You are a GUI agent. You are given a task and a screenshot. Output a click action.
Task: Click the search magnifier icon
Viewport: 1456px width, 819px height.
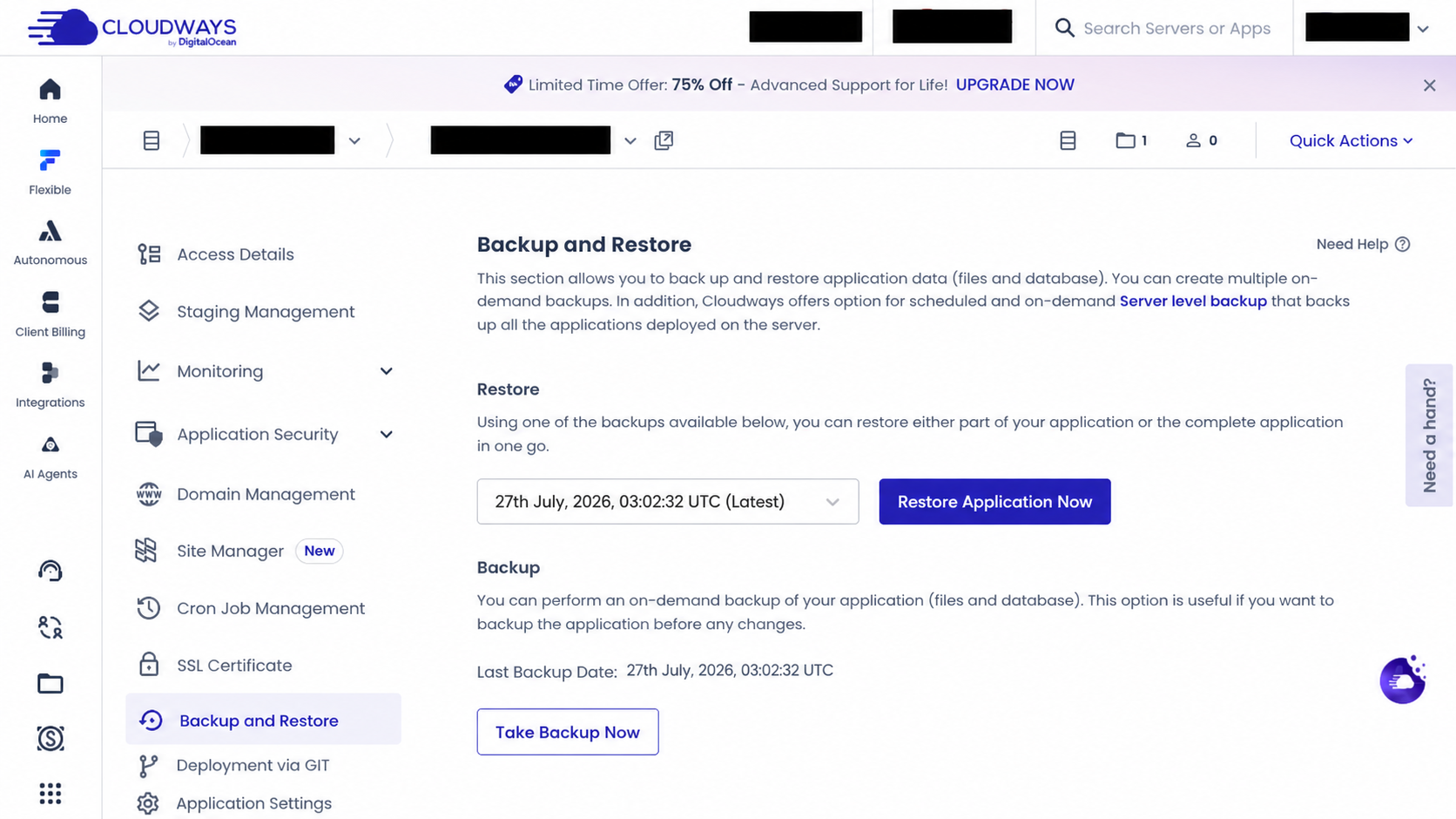(1064, 28)
